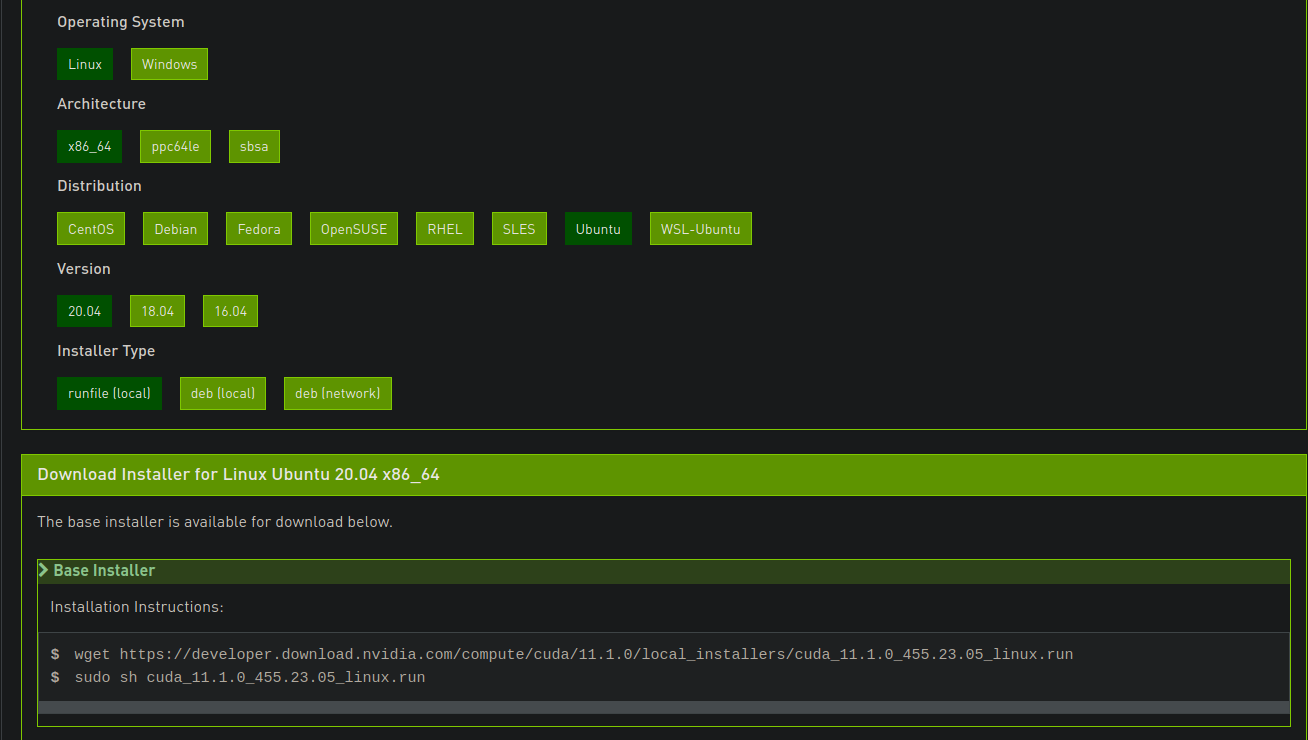Pick the Debian distribution
Image resolution: width=1308 pixels, height=740 pixels.
[175, 228]
